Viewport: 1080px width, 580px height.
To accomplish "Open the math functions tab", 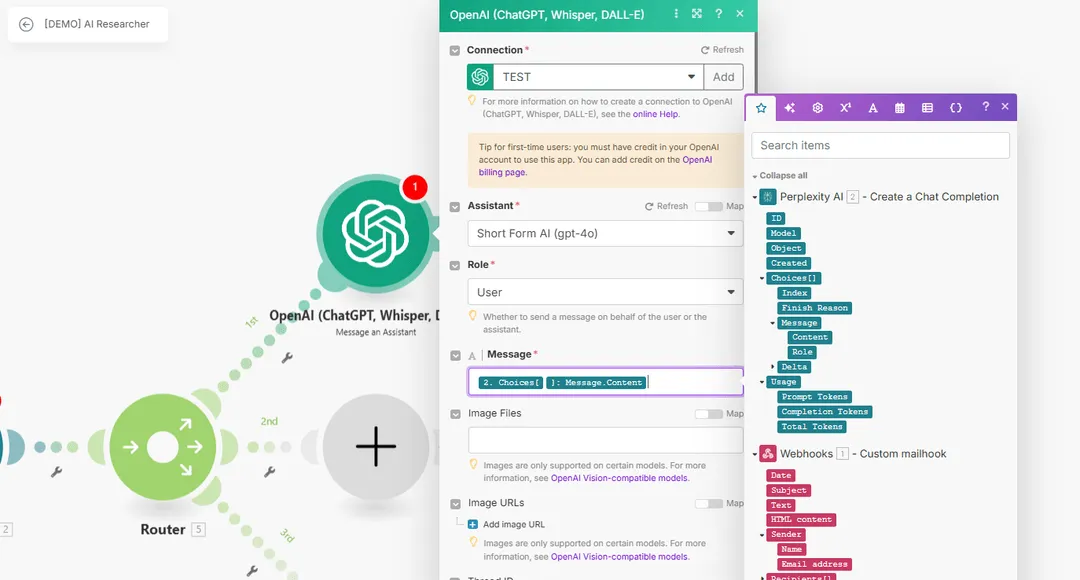I will [x=845, y=107].
